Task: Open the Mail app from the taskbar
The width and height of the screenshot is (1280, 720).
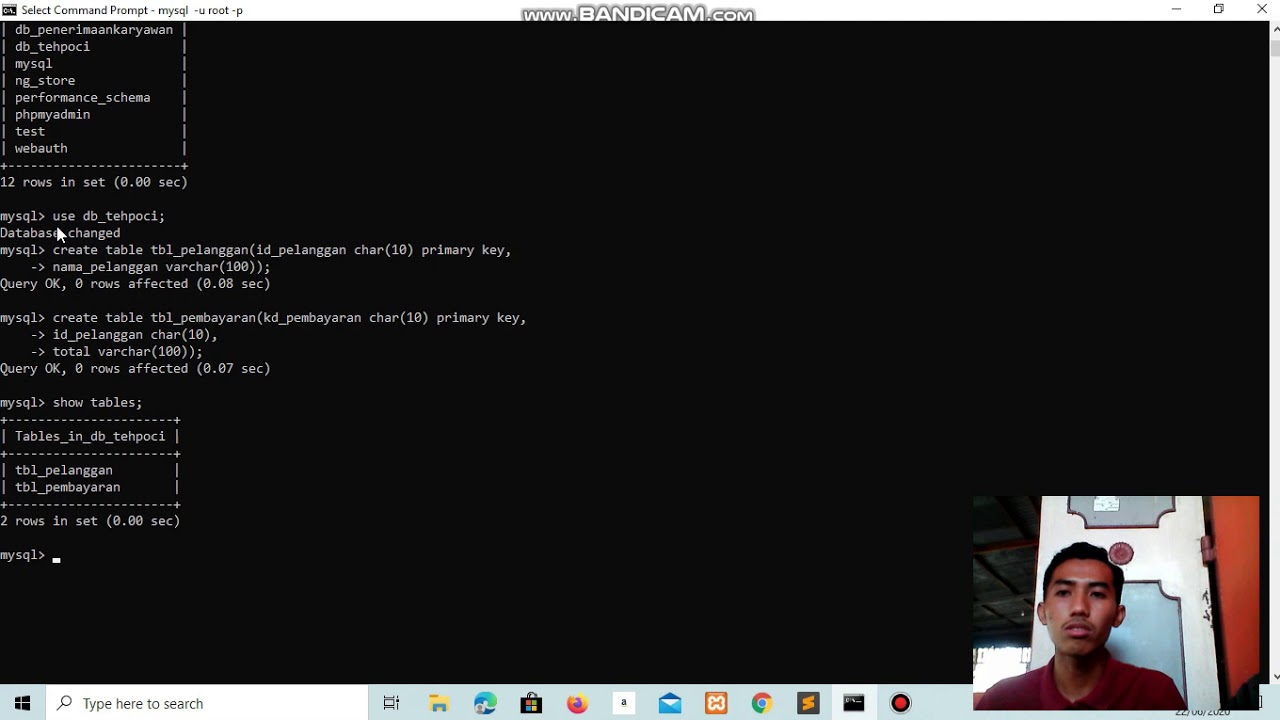Action: click(x=670, y=703)
